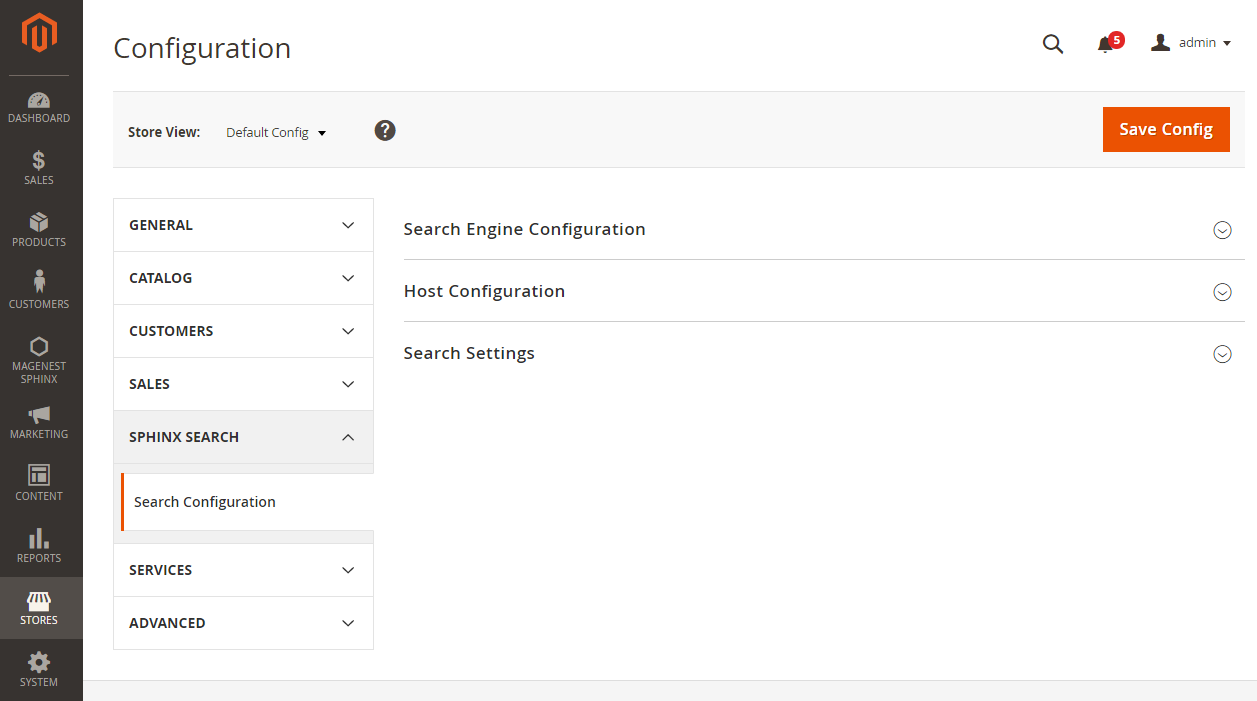Expand the Advanced configuration group
The height and width of the screenshot is (701, 1257).
[x=243, y=623]
